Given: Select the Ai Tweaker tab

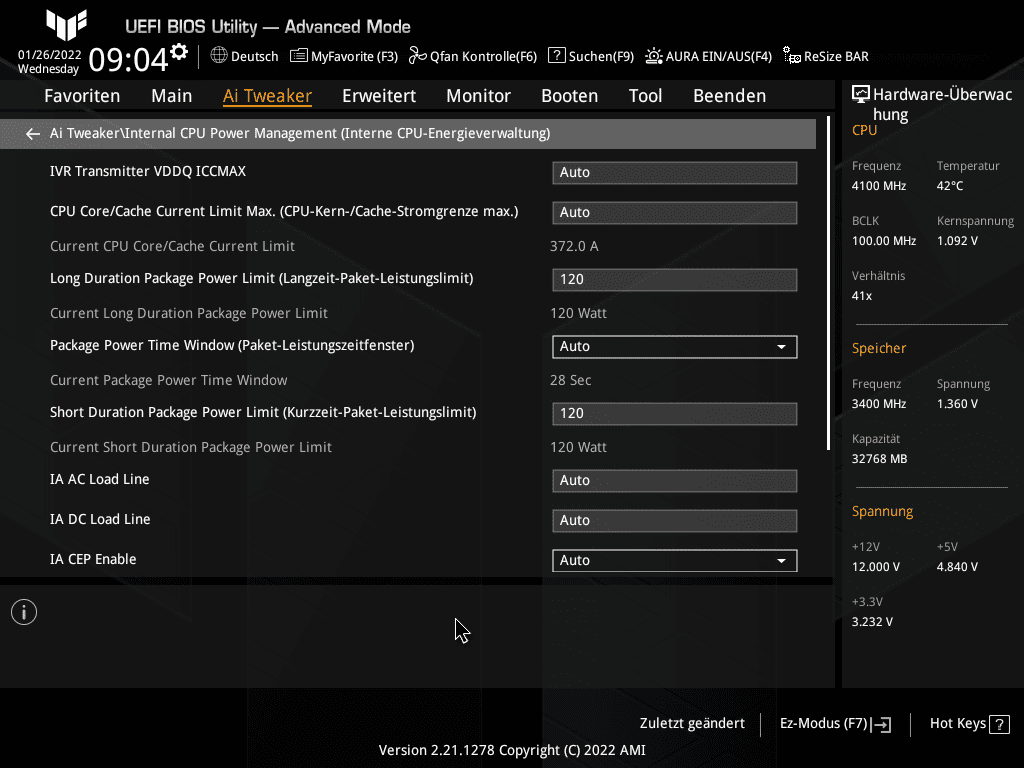Looking at the screenshot, I should [267, 96].
